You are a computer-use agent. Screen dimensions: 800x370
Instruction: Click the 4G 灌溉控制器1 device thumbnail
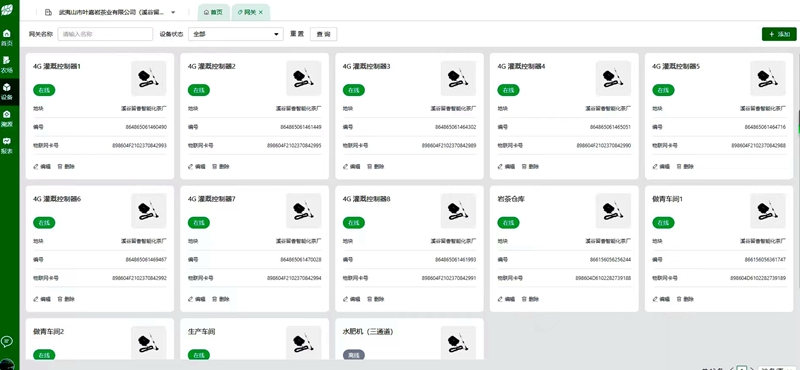[x=148, y=79]
